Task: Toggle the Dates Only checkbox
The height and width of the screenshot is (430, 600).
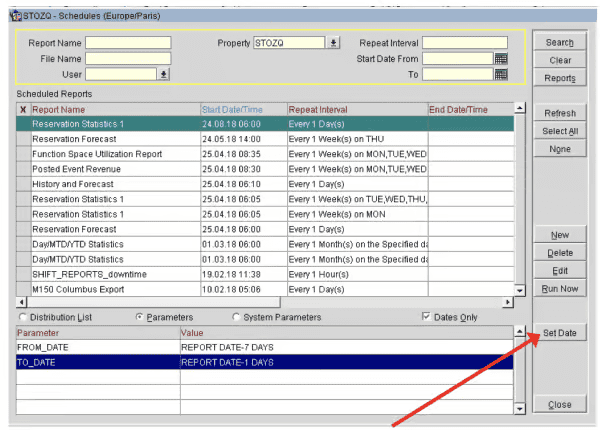Action: (x=427, y=317)
